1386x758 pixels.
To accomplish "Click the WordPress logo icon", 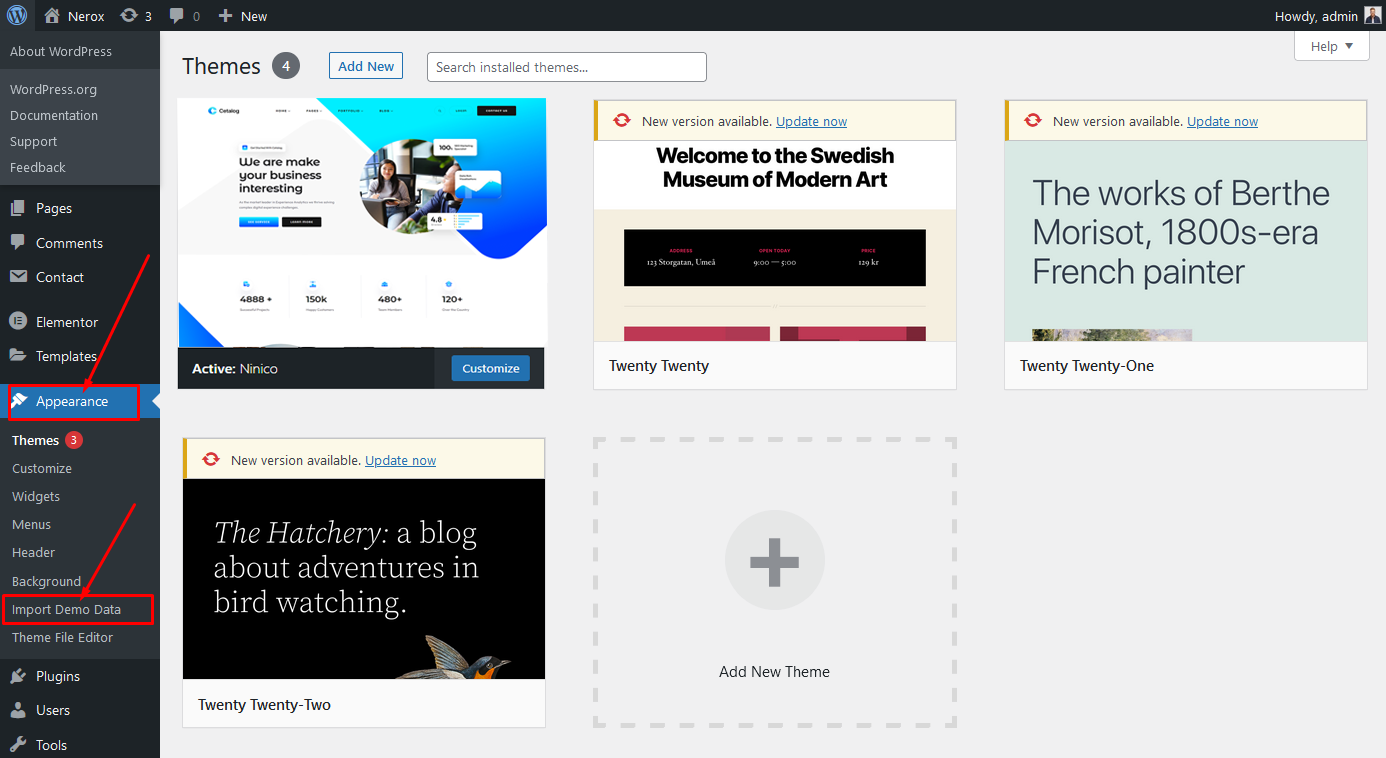I will pos(17,16).
